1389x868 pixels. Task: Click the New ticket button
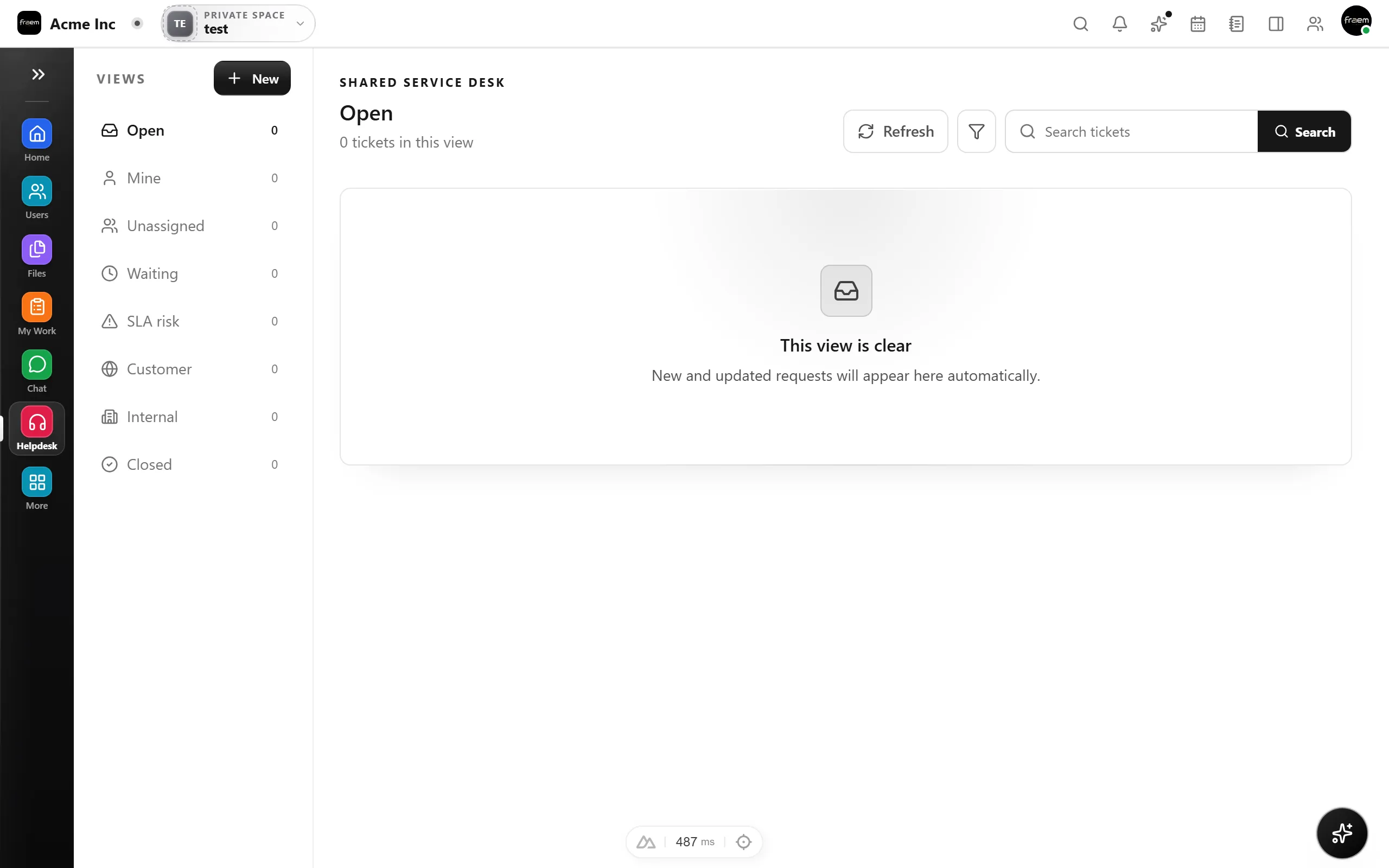pos(252,78)
